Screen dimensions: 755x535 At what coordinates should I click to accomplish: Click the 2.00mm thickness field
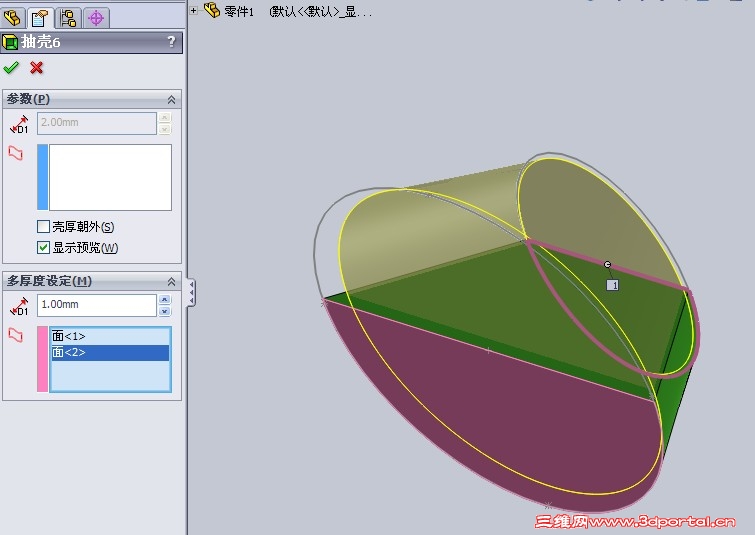(97, 123)
